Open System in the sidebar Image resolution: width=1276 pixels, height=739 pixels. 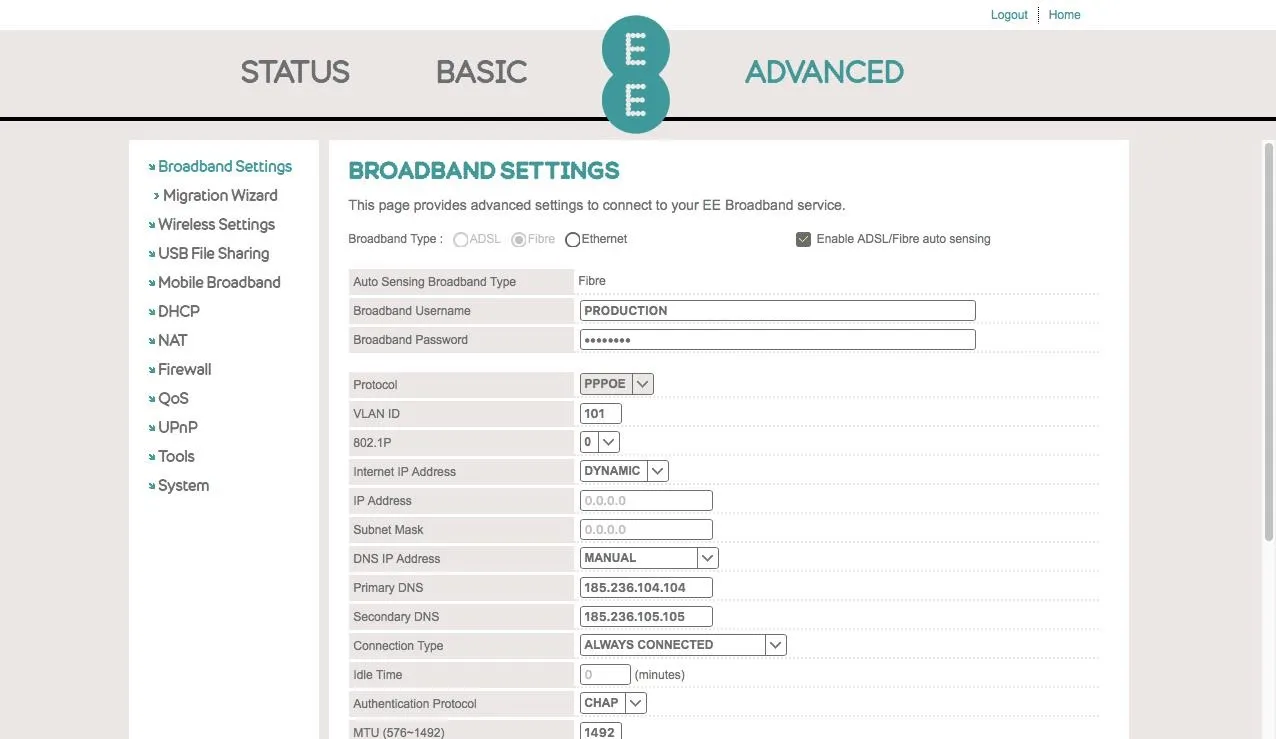click(184, 485)
